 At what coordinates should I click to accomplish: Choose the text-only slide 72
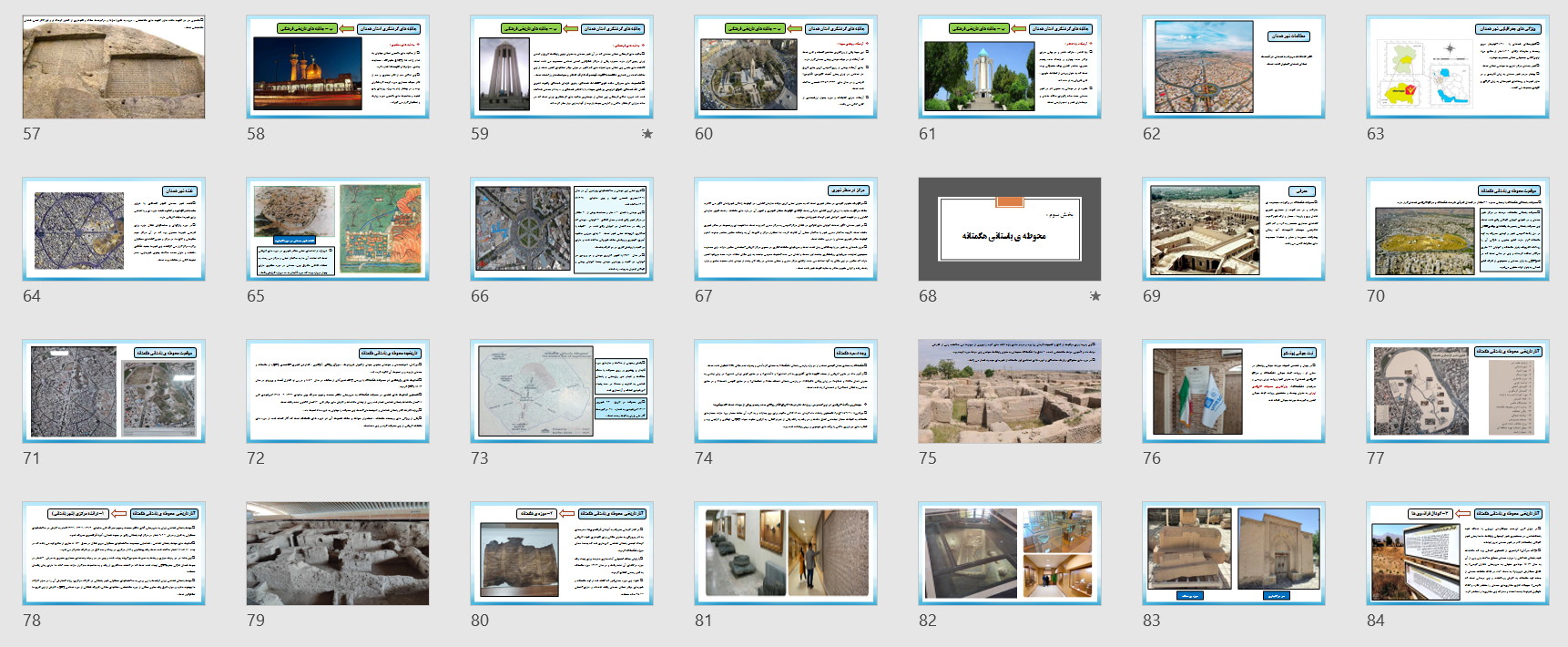(x=338, y=391)
